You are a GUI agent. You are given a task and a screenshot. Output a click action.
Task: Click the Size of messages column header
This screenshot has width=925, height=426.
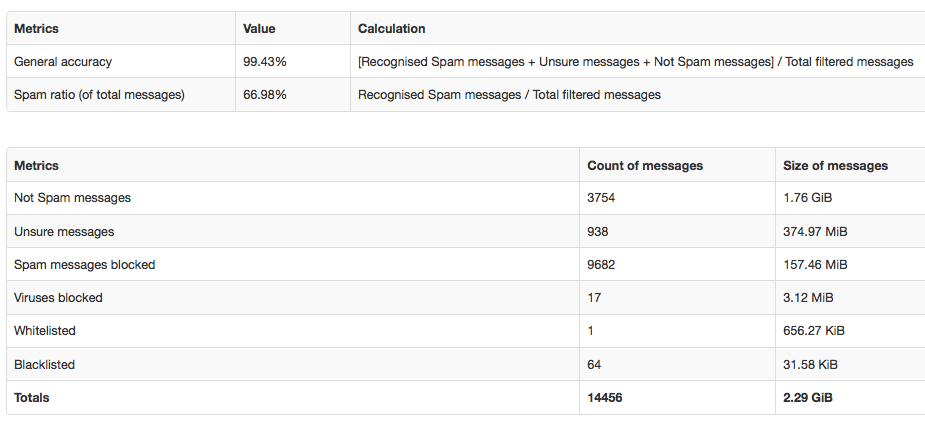(x=835, y=166)
